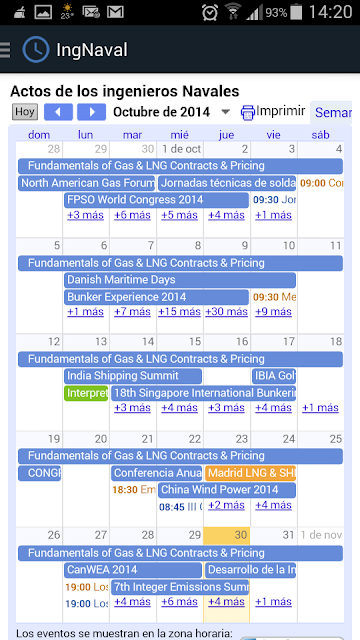Open the China Wind Power 2014 event
This screenshot has height=640, width=360.
(x=227, y=490)
